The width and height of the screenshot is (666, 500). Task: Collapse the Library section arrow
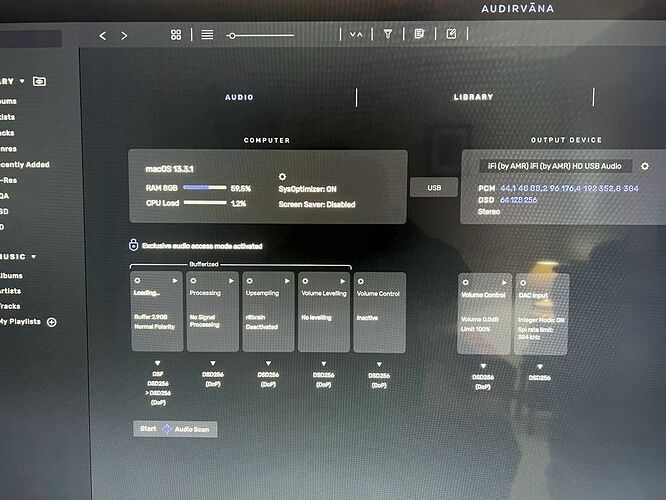click(x=22, y=81)
